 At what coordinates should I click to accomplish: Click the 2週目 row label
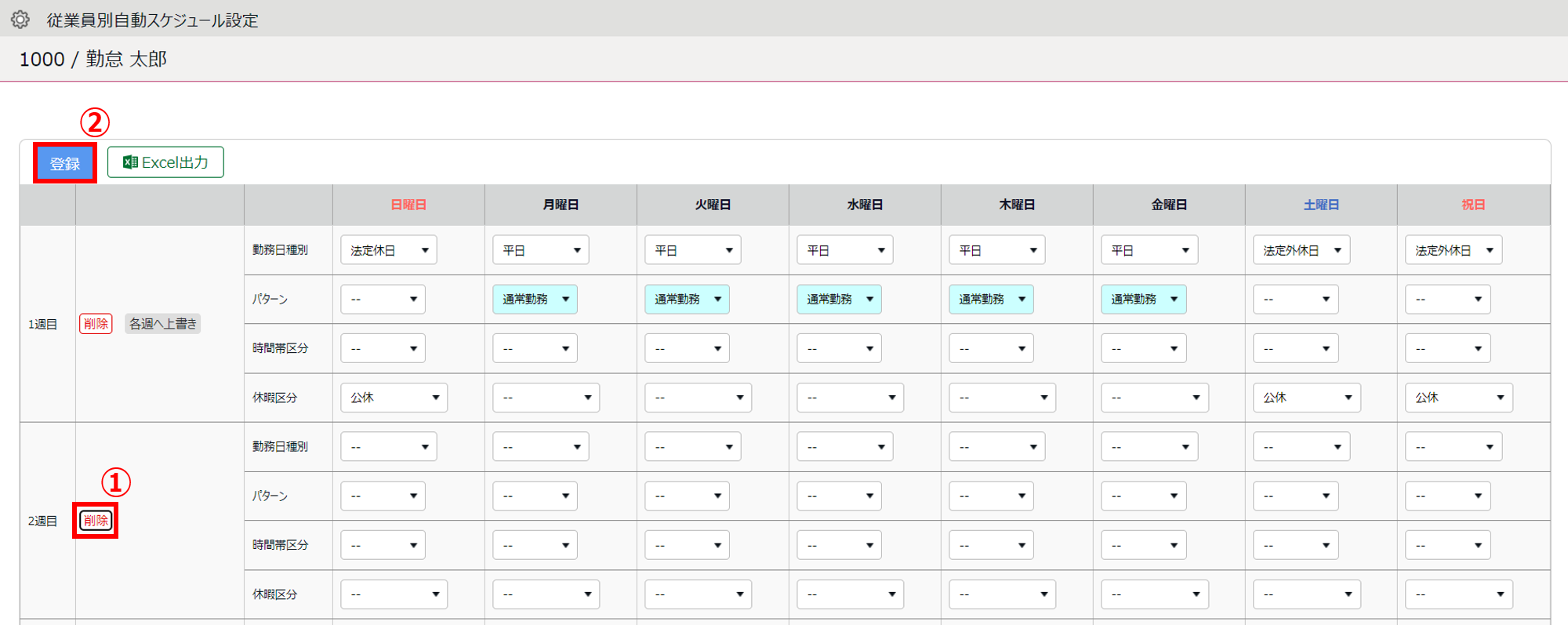(43, 521)
